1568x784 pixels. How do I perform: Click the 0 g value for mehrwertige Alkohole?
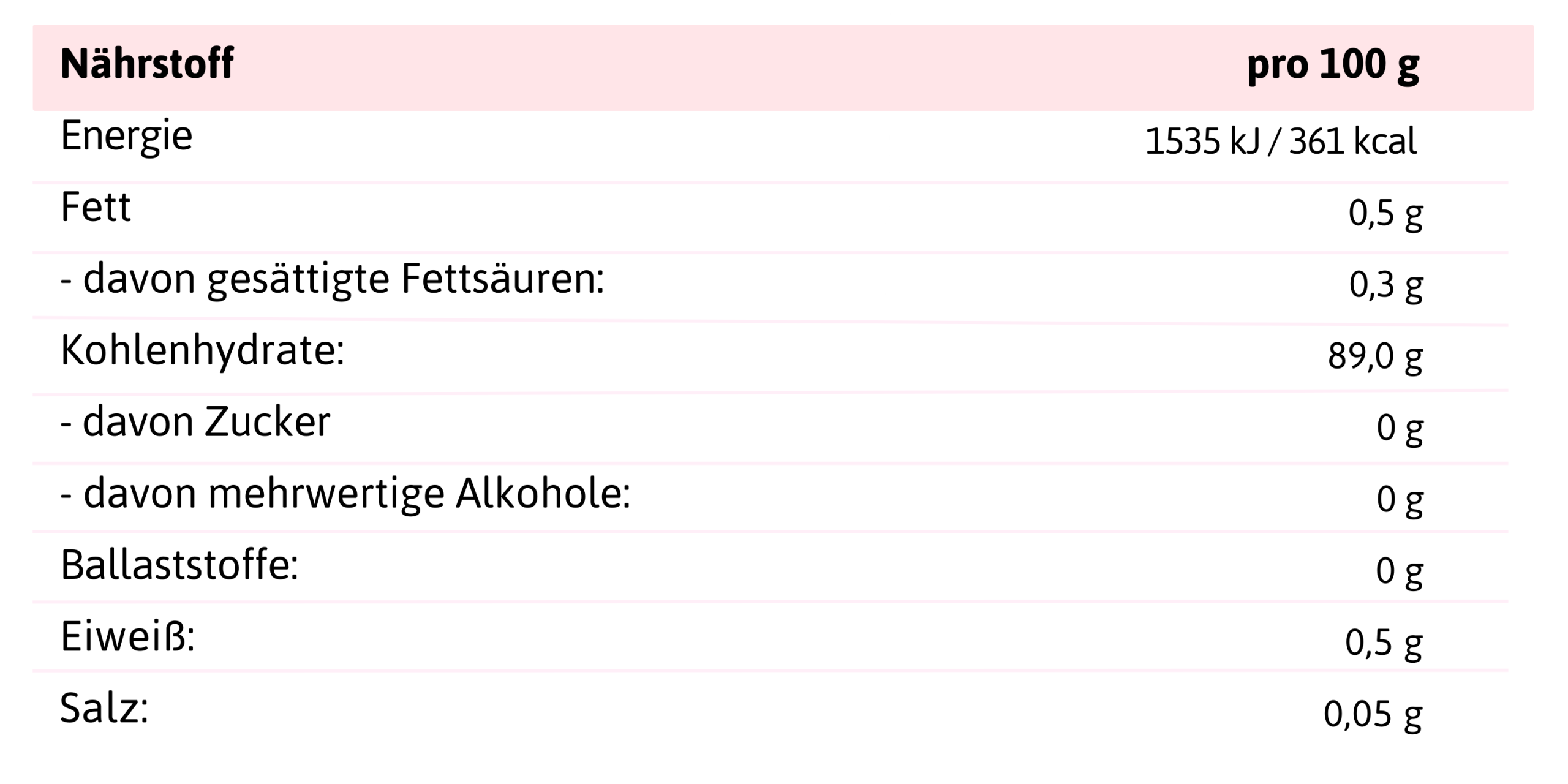point(1400,499)
